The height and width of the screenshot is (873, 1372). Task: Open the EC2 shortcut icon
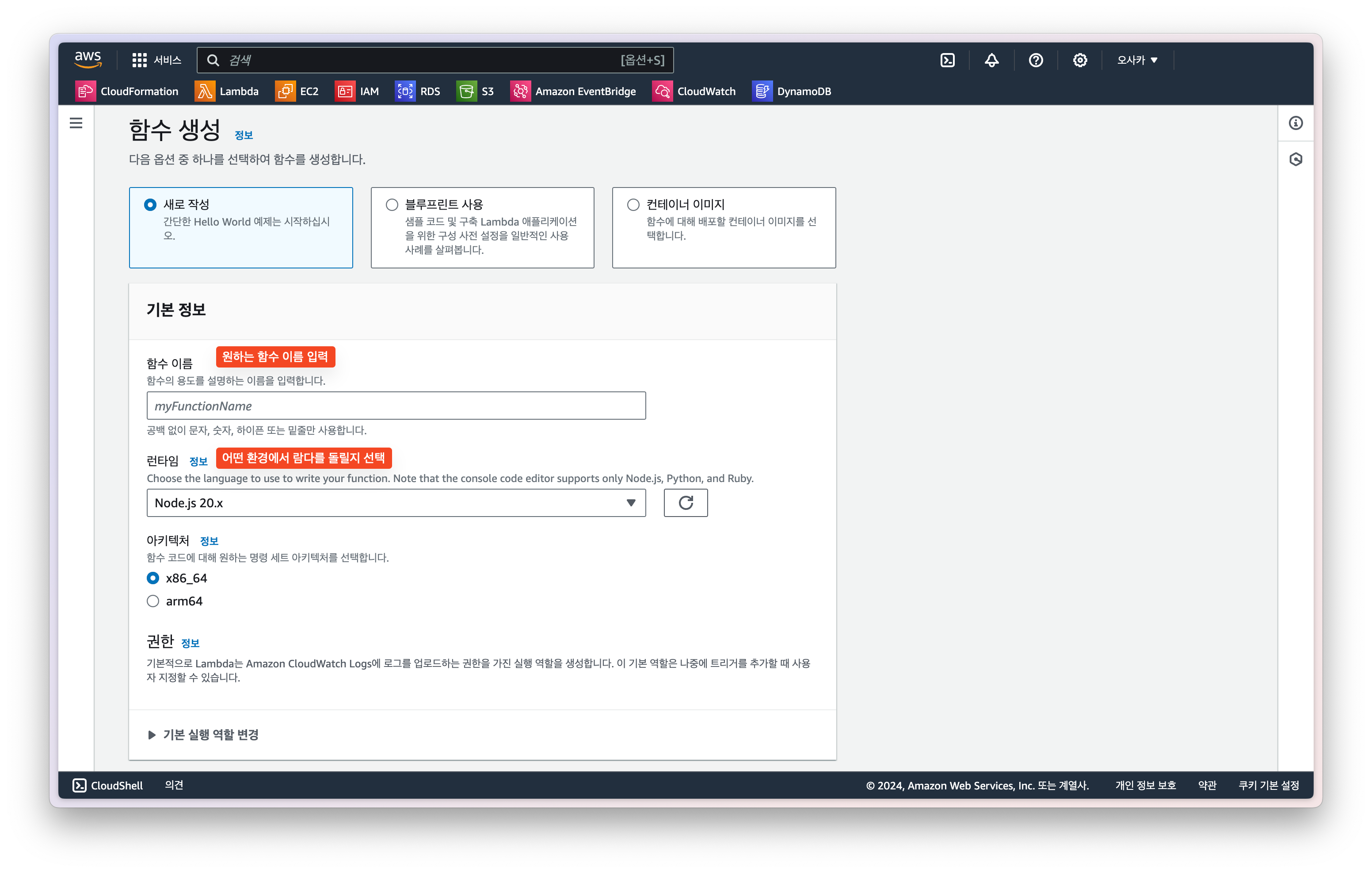pos(285,91)
